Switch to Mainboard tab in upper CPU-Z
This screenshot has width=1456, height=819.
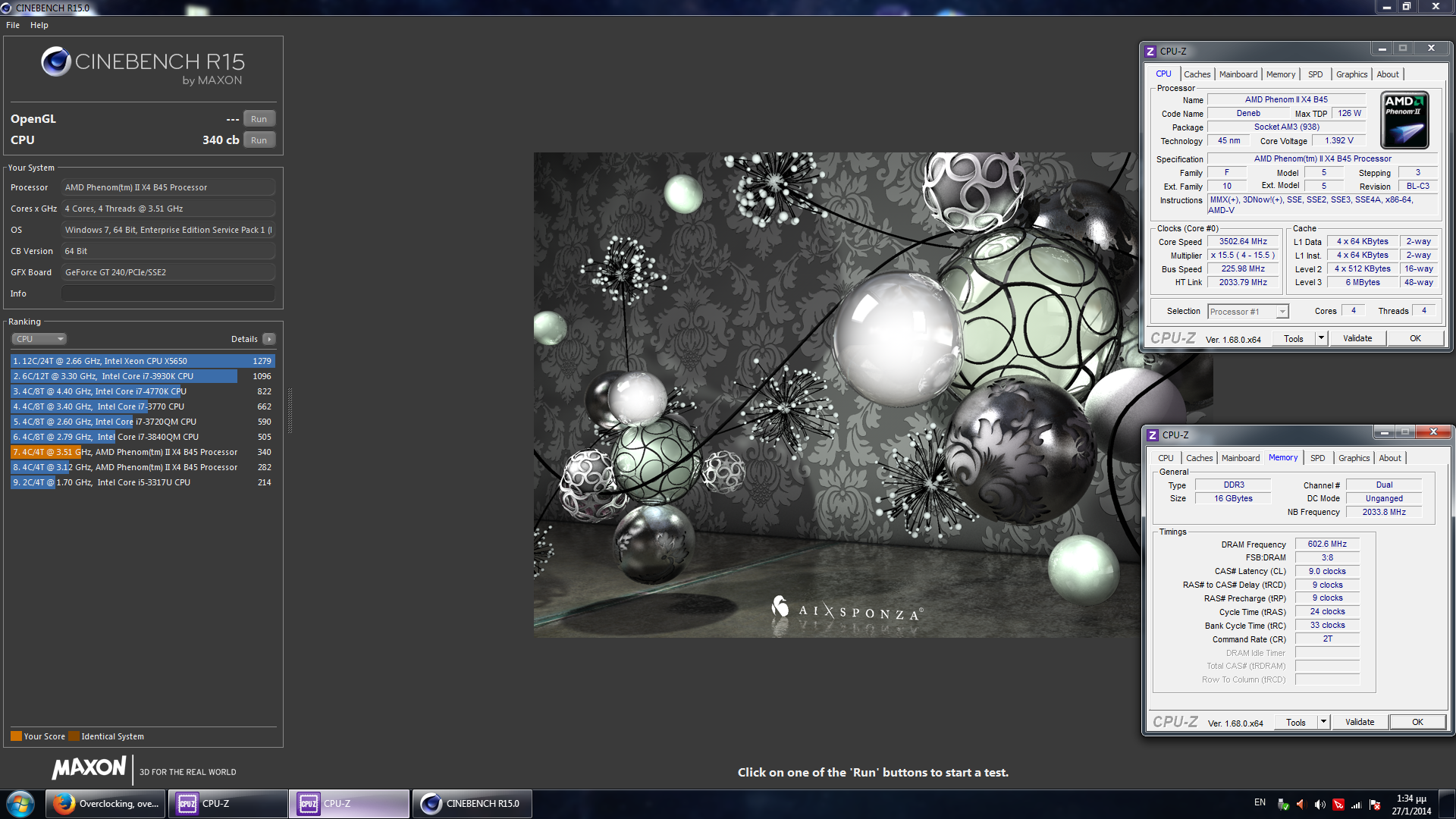[x=1238, y=74]
